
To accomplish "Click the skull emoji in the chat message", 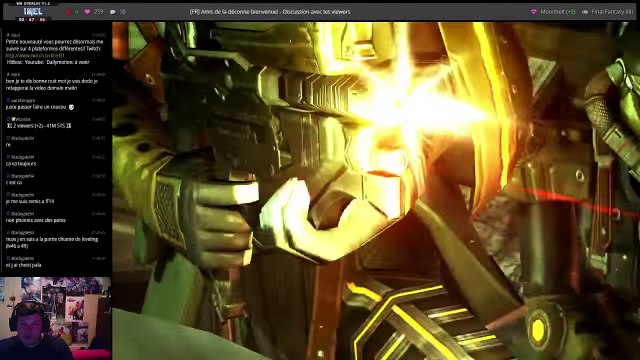I will [x=71, y=107].
